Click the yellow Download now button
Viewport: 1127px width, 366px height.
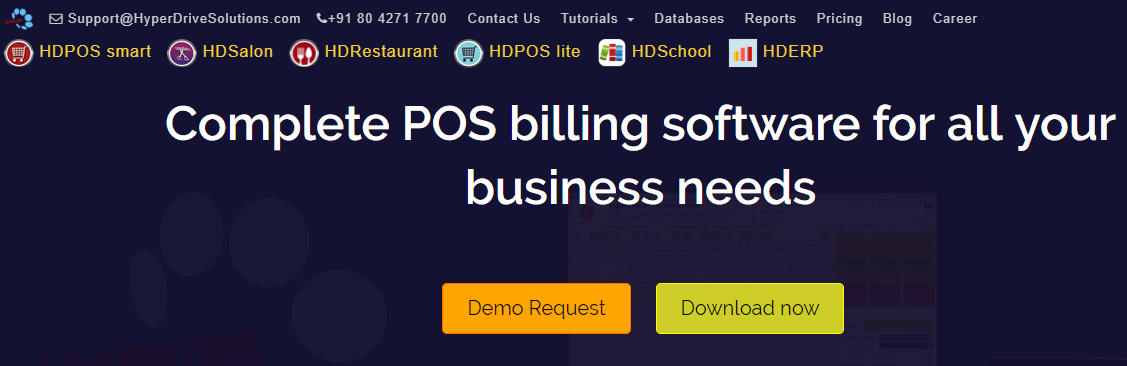tap(750, 308)
